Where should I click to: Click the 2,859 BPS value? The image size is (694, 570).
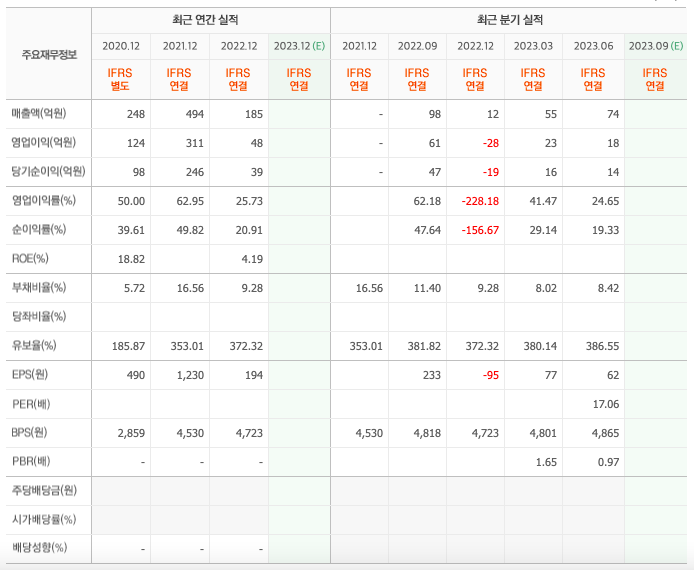click(x=131, y=433)
